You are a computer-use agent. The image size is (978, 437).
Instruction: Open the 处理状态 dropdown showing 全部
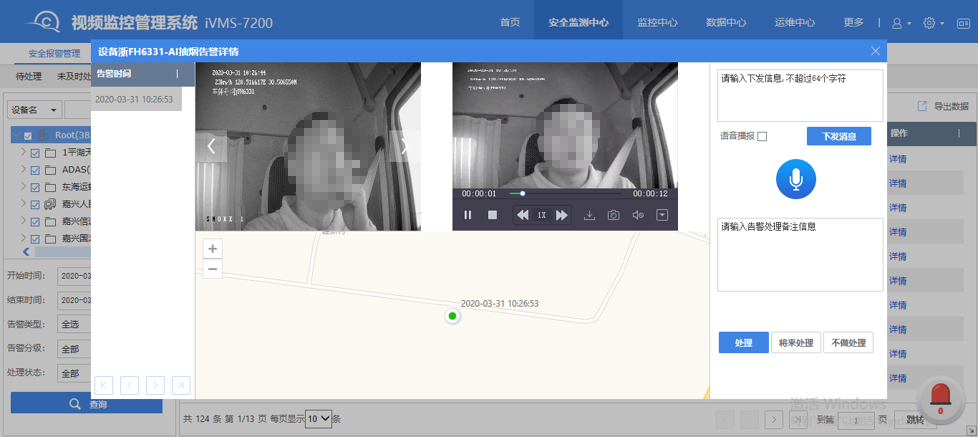pyautogui.click(x=74, y=373)
